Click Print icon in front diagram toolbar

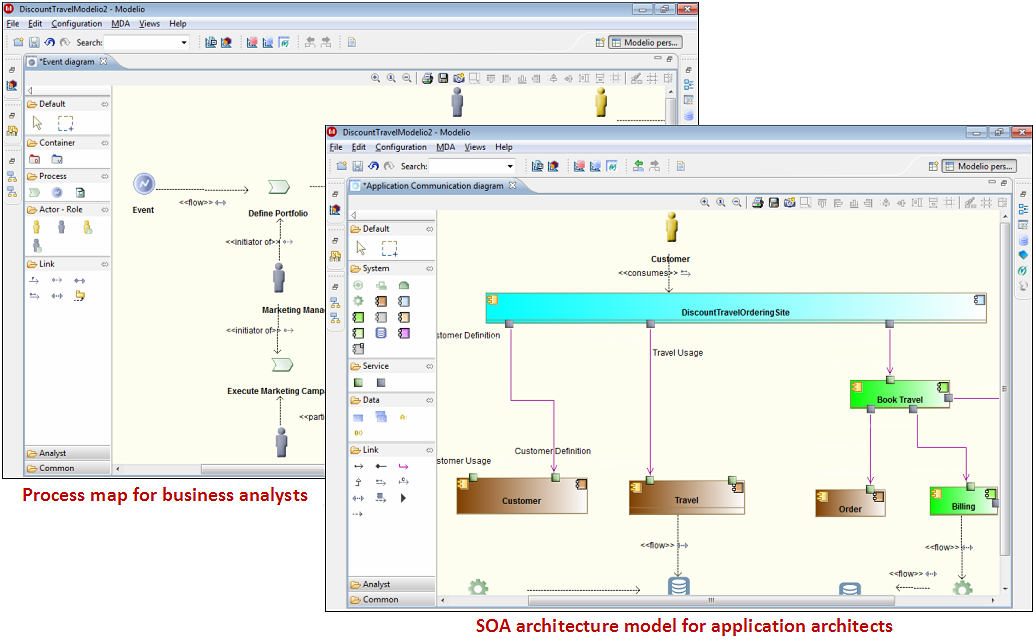click(758, 203)
